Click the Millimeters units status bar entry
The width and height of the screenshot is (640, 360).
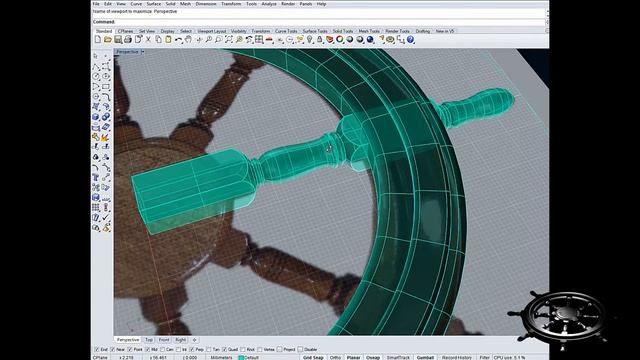221,358
